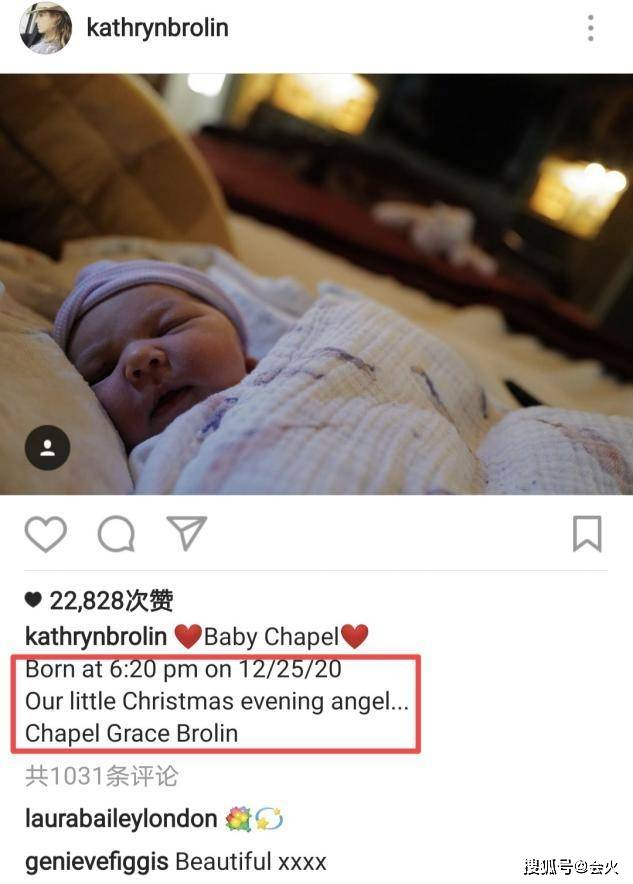Click the 'Baby Chapel' caption text
Image resolution: width=633 pixels, height=884 pixels.
[271, 637]
